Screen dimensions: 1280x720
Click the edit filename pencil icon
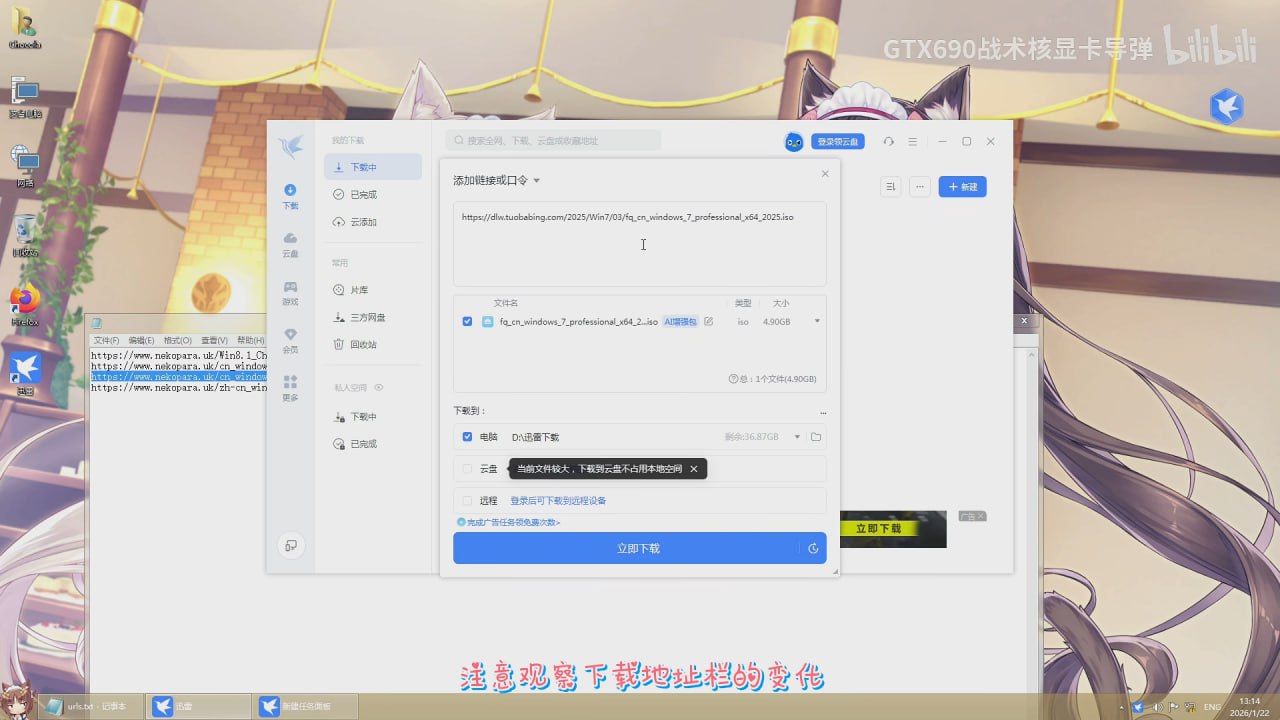pyautogui.click(x=709, y=322)
